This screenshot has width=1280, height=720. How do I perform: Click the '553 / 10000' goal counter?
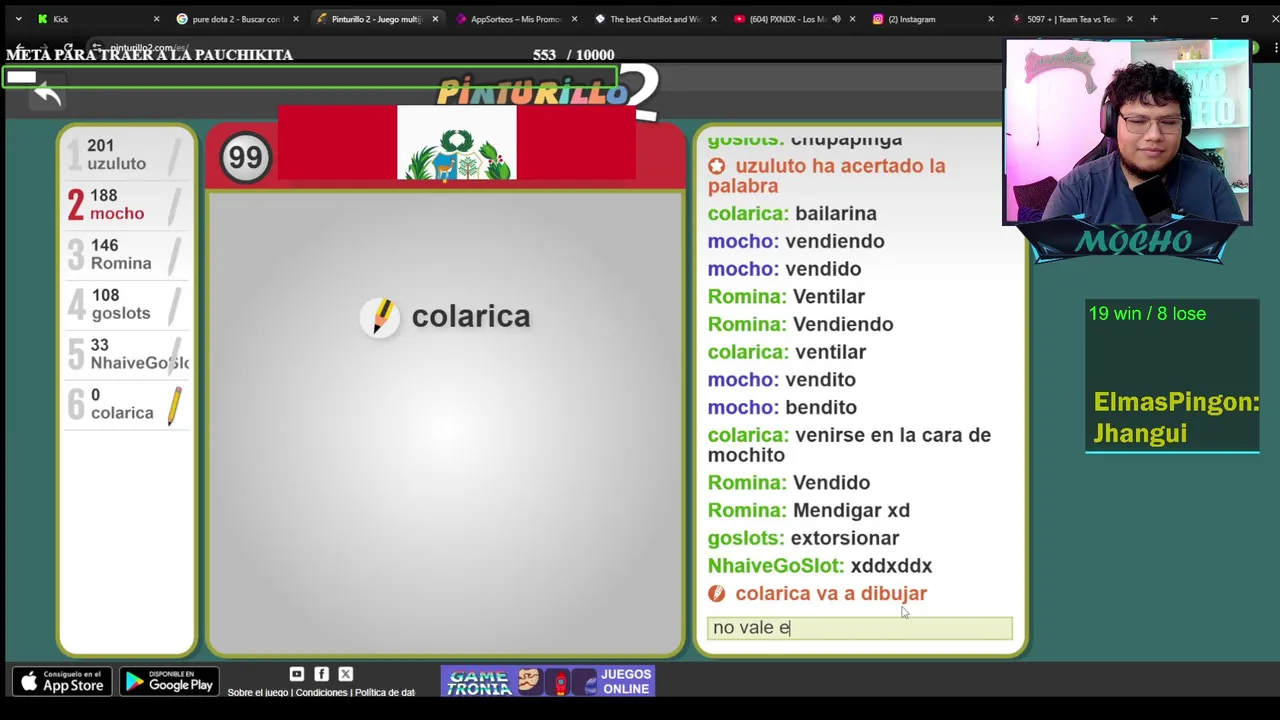pyautogui.click(x=573, y=55)
